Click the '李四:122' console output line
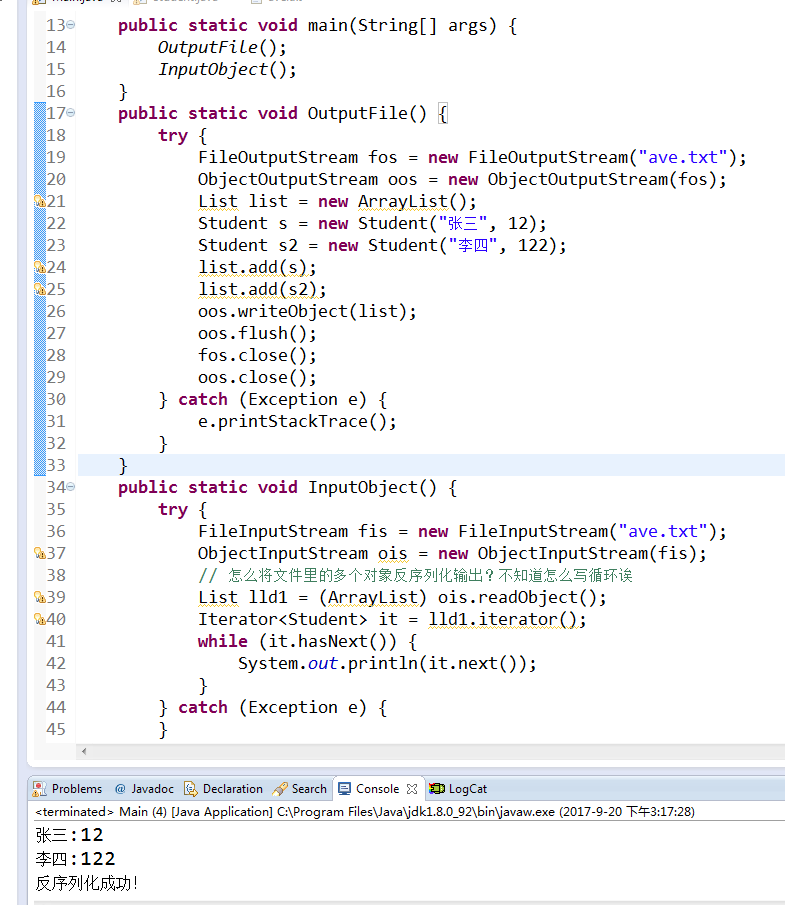785x905 pixels. (76, 859)
